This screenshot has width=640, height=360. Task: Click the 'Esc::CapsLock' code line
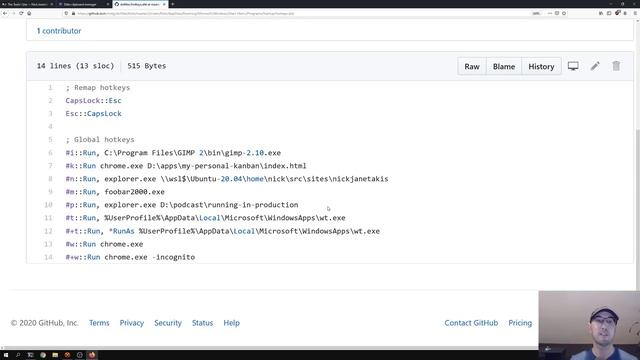tap(93, 114)
